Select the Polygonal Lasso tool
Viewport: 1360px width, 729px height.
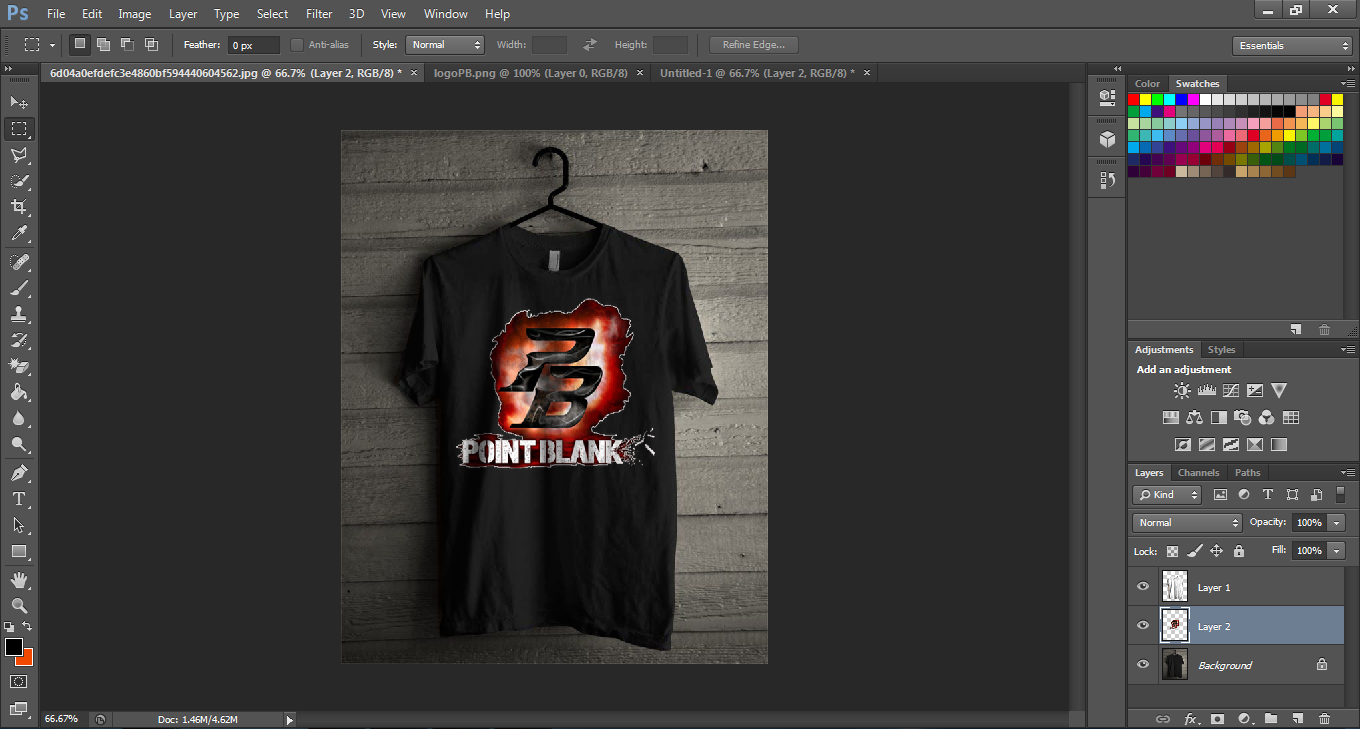click(19, 155)
